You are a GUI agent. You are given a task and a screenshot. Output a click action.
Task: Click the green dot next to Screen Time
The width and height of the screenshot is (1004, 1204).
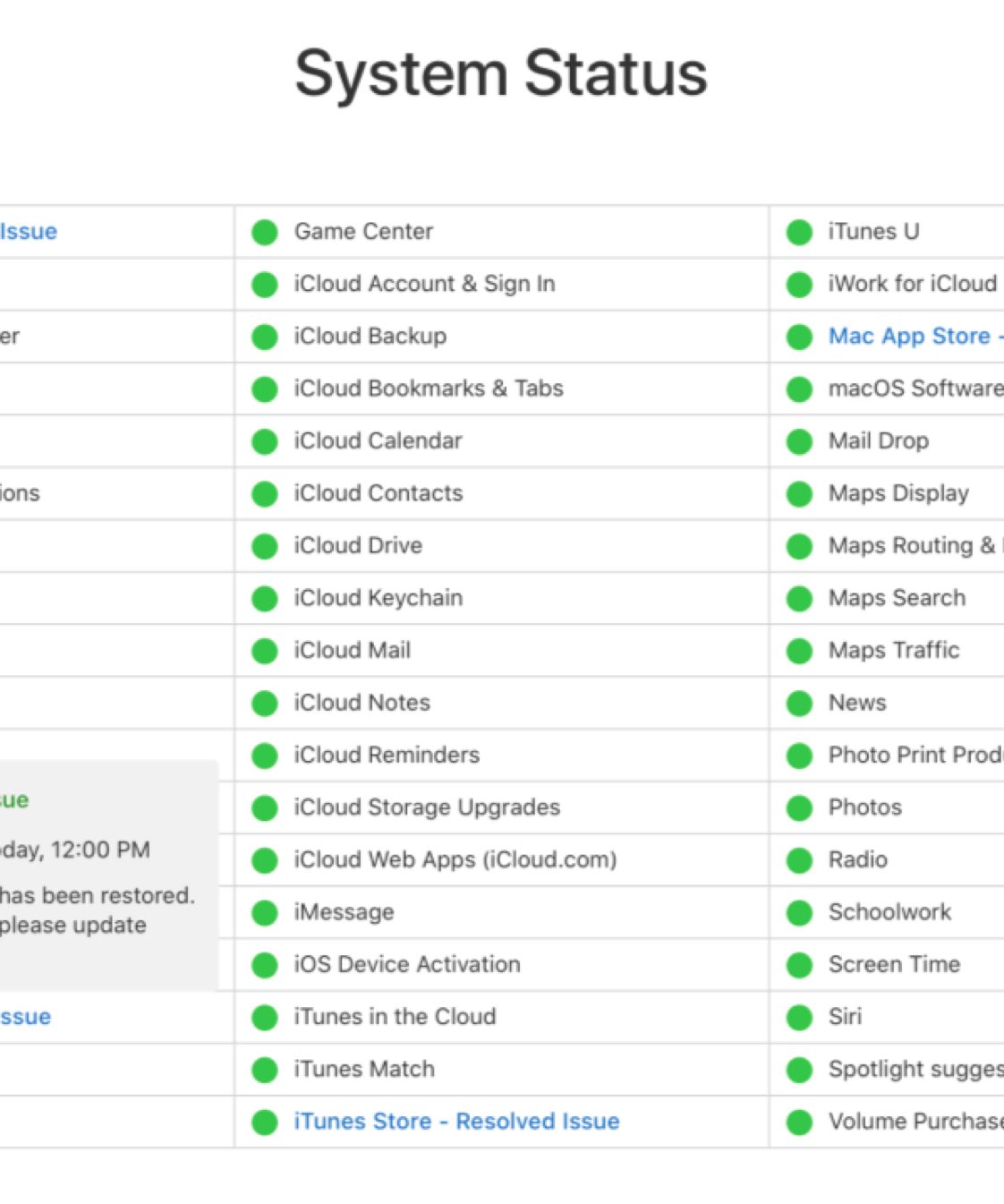point(799,965)
